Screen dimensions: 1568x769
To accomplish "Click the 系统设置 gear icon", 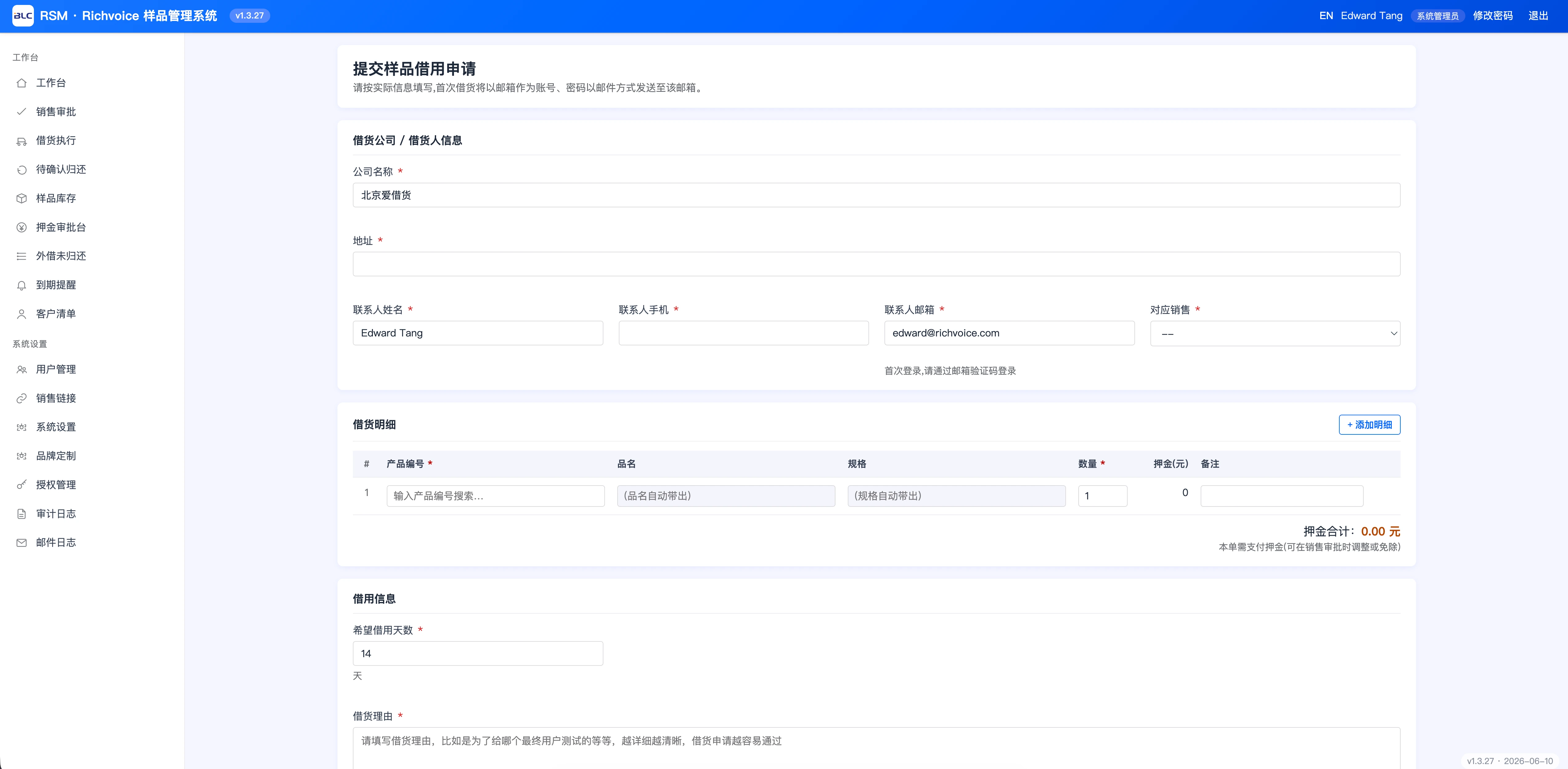I will [21, 427].
